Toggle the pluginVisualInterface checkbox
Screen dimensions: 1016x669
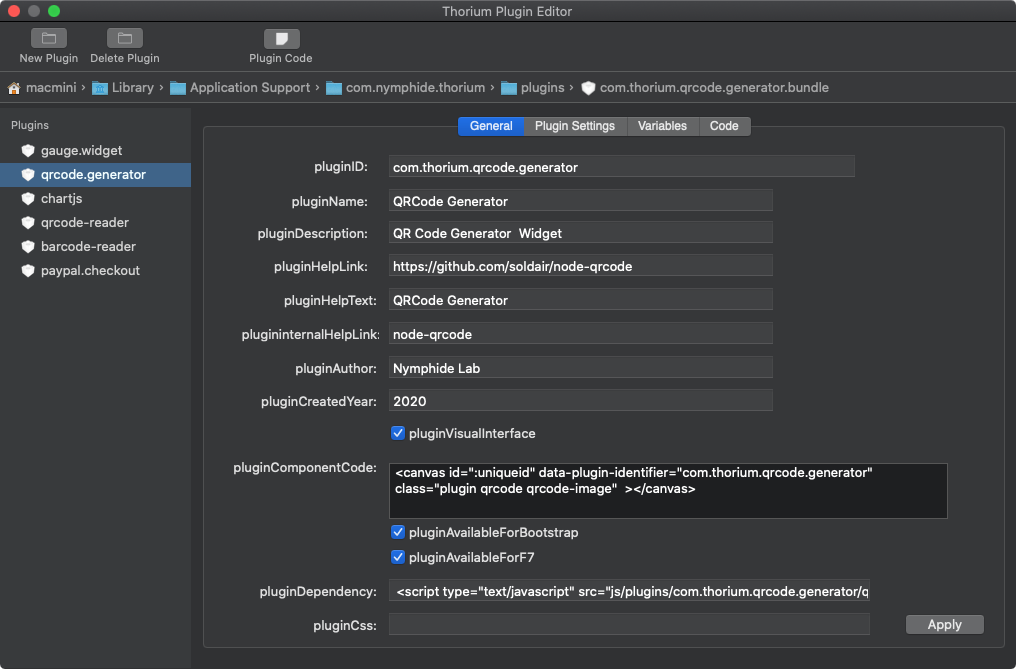click(x=398, y=433)
